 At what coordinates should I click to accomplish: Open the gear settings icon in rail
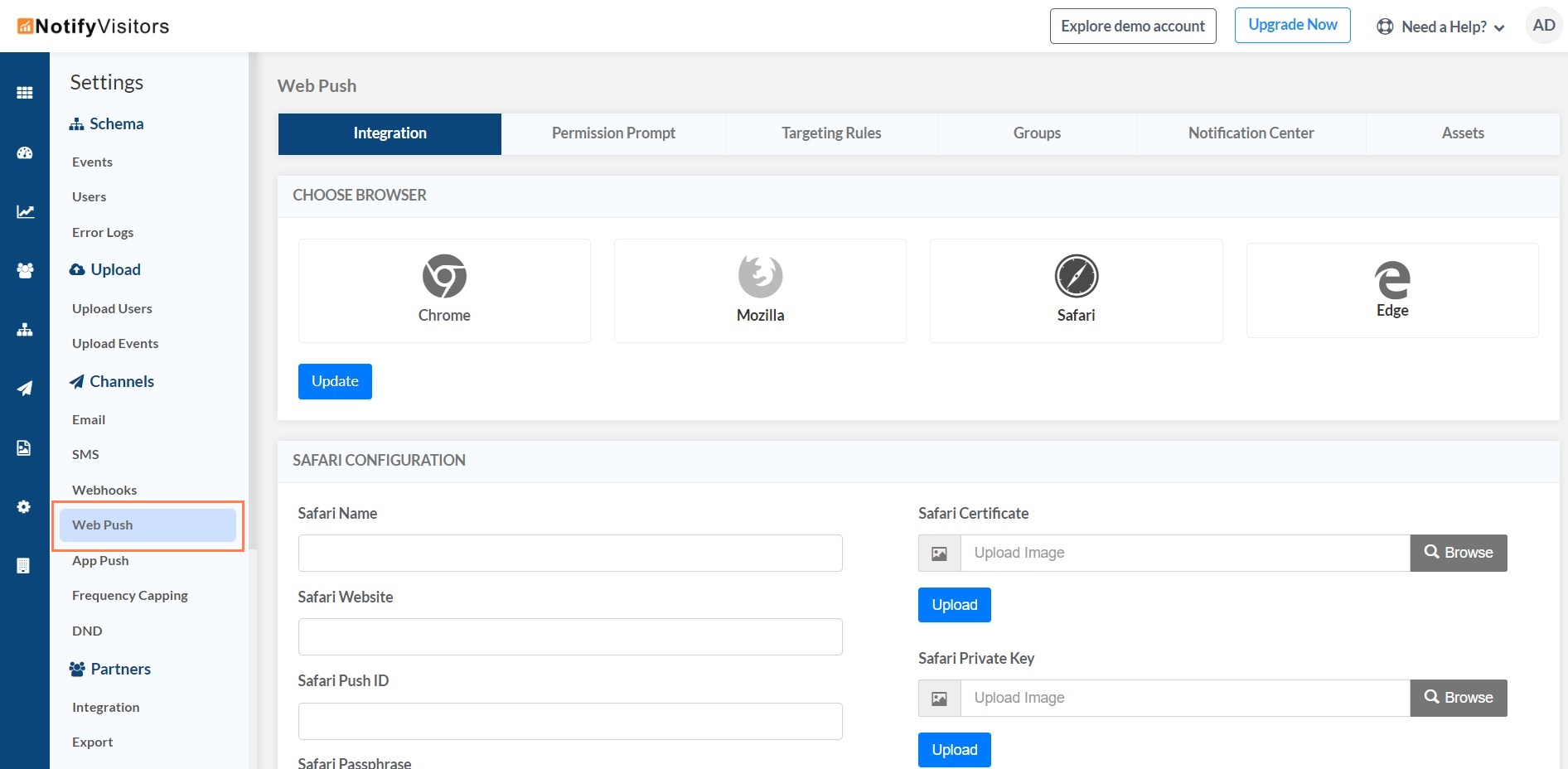point(24,506)
